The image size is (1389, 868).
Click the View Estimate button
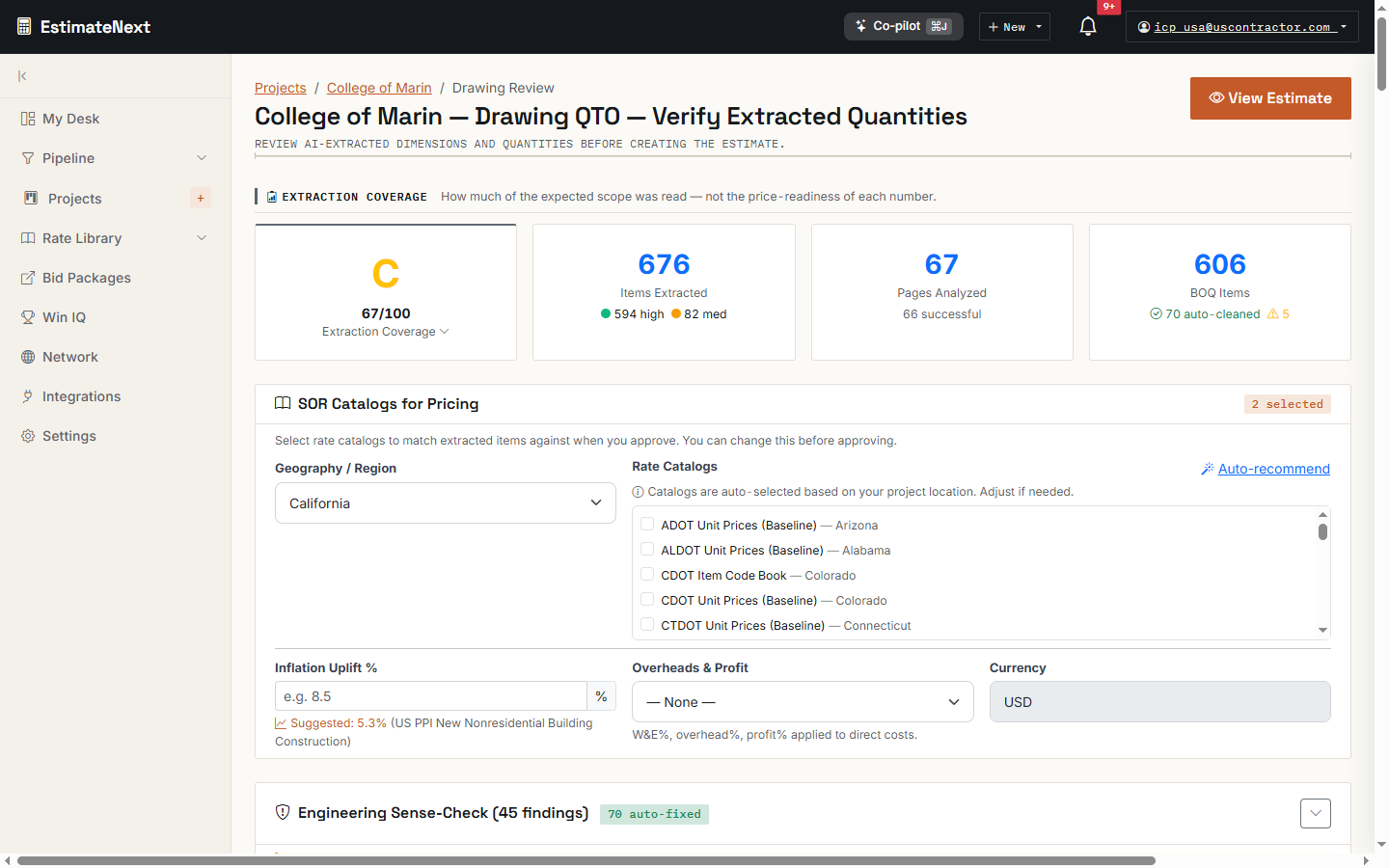1270,98
